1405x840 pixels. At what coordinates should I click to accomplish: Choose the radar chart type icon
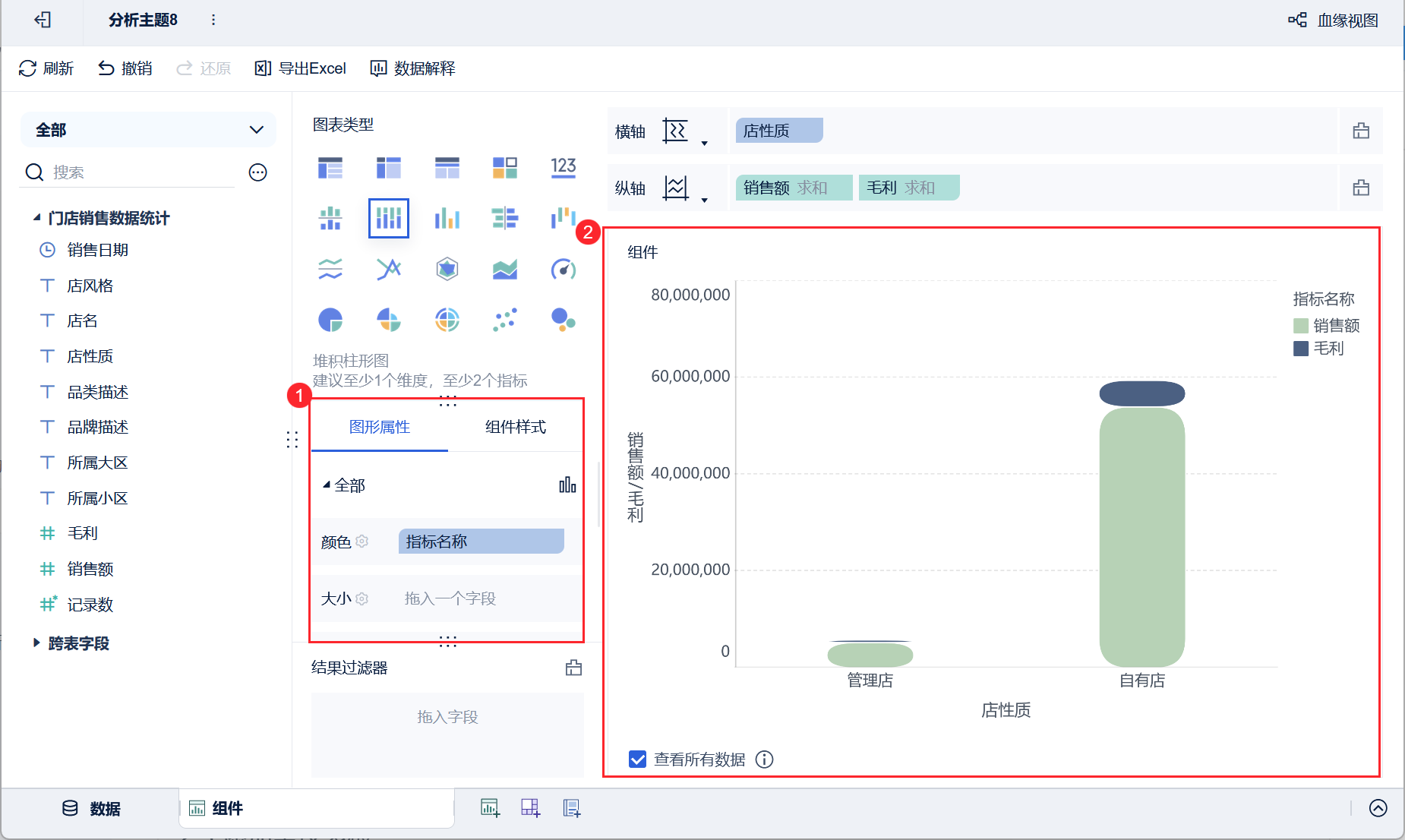[447, 269]
